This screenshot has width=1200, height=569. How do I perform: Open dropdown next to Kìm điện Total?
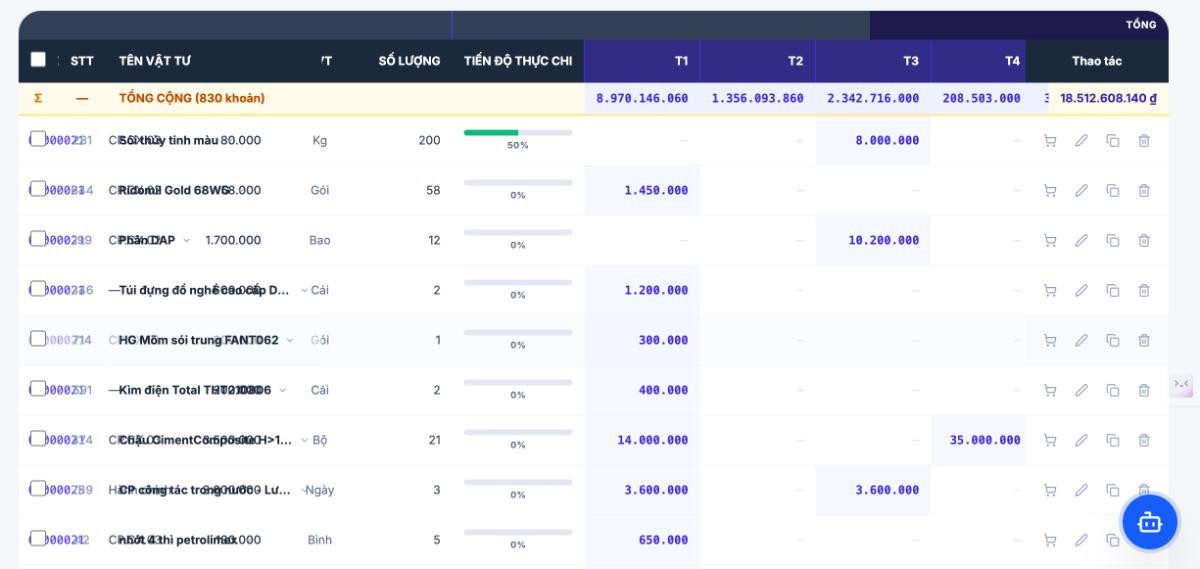tap(282, 390)
